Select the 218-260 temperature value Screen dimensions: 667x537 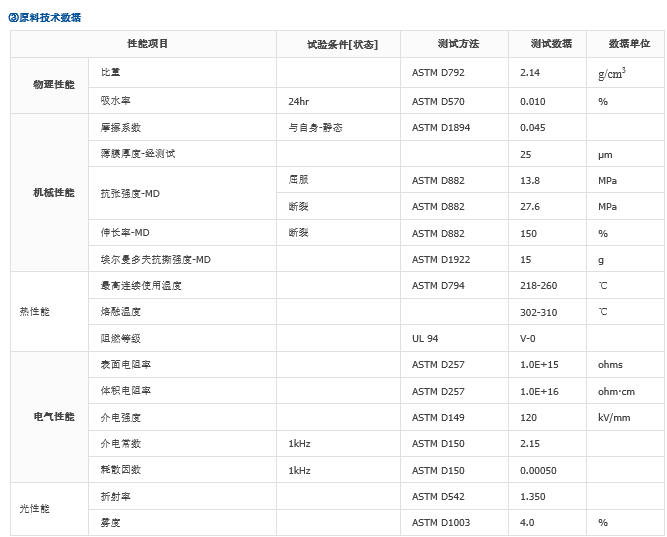[x=541, y=285]
